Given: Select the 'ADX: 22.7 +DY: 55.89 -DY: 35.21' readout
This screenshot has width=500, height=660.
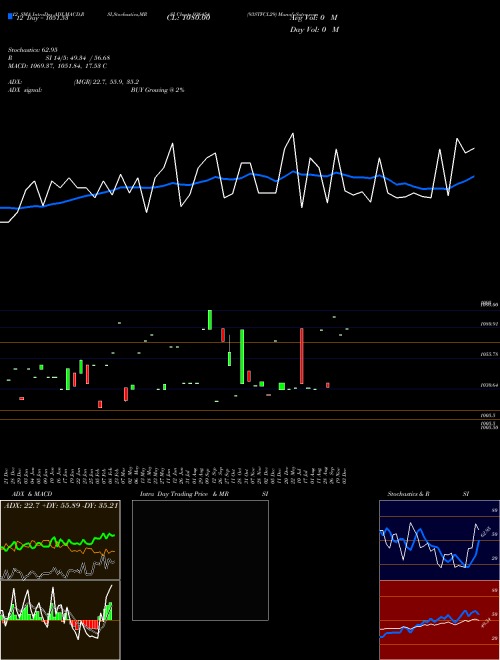Looking at the screenshot, I should click(x=61, y=505).
